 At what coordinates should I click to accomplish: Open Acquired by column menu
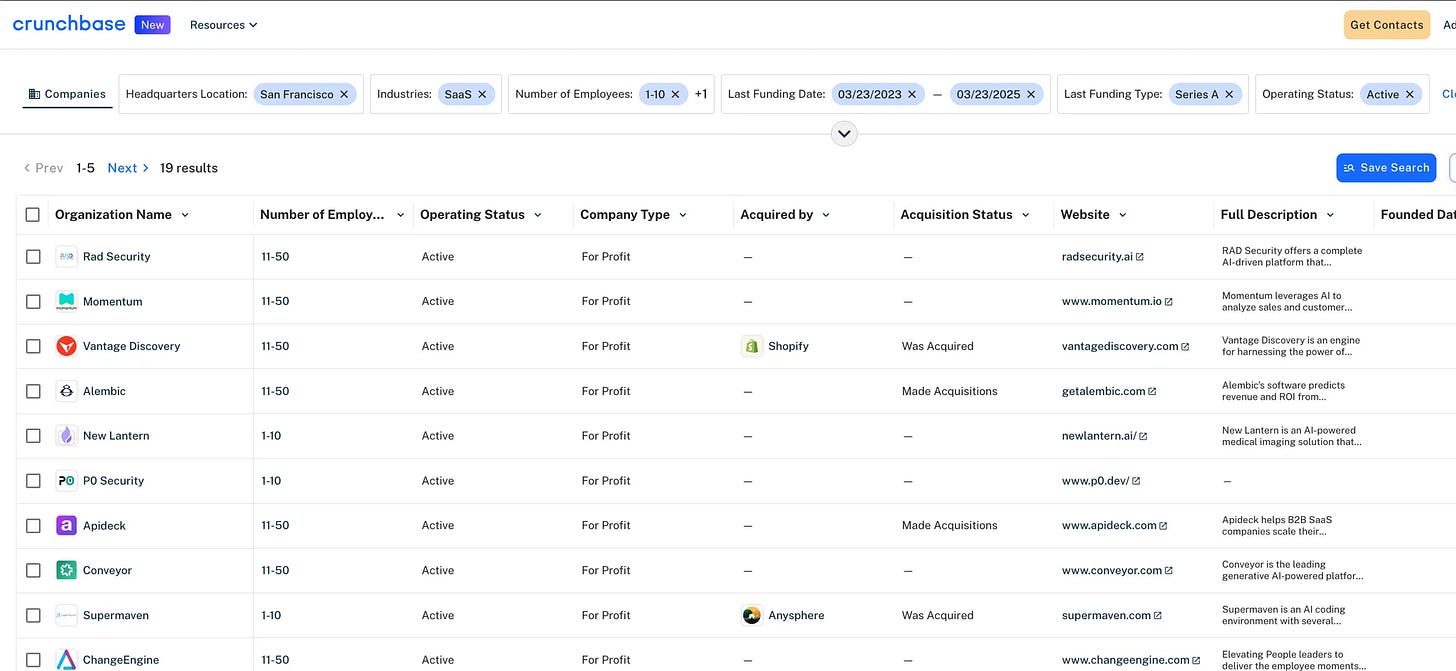click(826, 215)
